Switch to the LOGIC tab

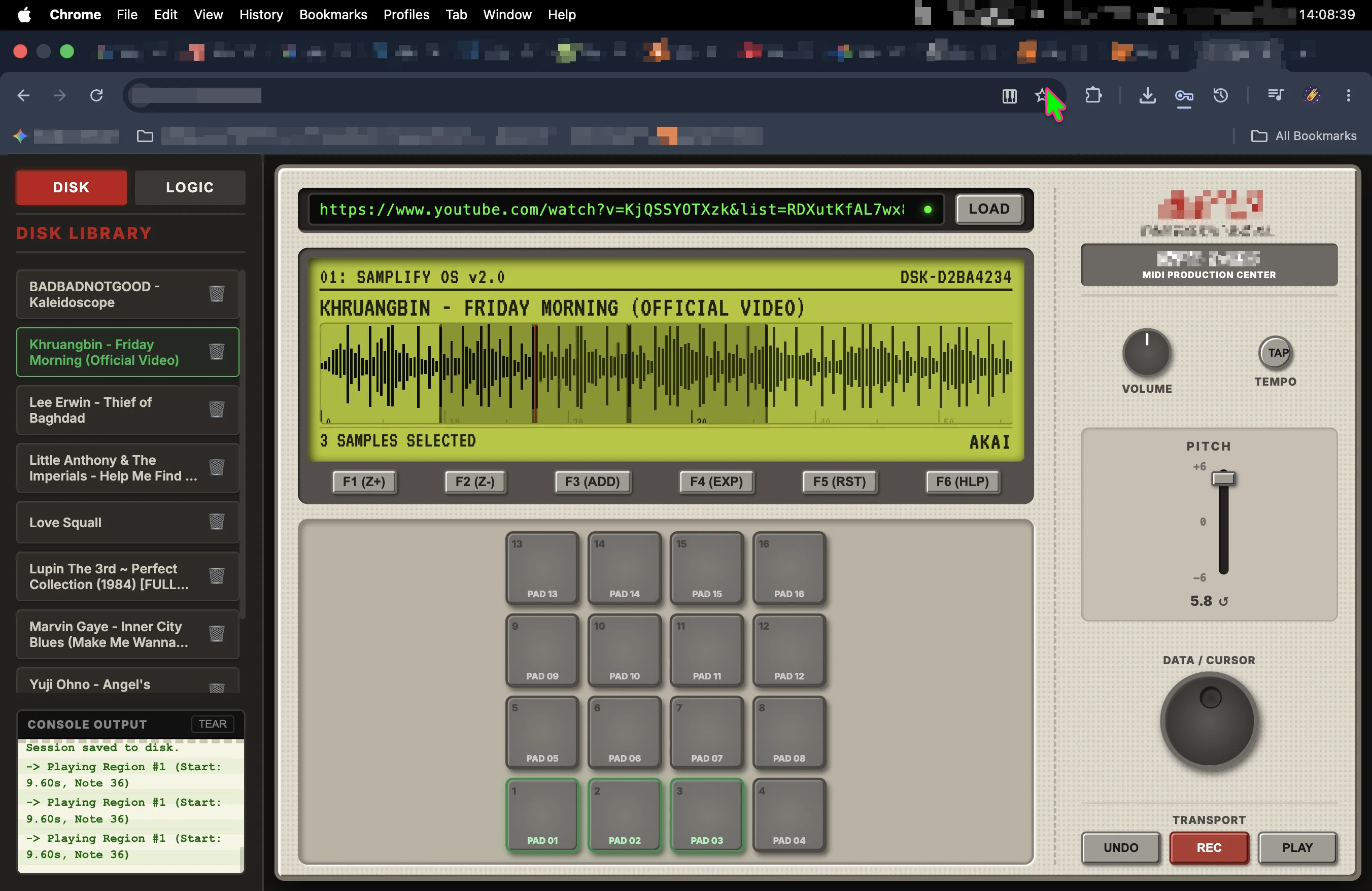pyautogui.click(x=190, y=187)
